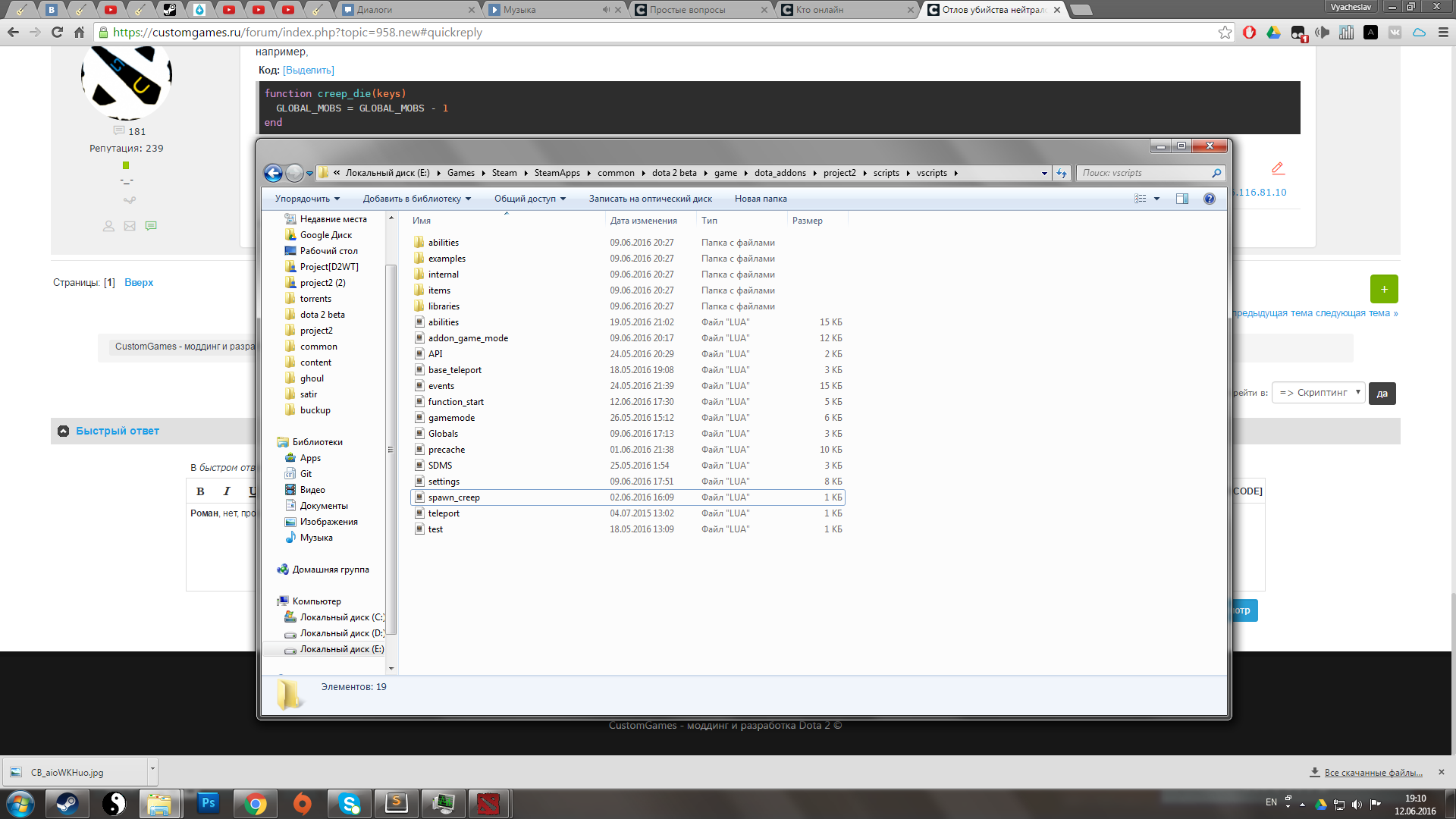Click the Explorer back navigation arrow

pos(273,173)
